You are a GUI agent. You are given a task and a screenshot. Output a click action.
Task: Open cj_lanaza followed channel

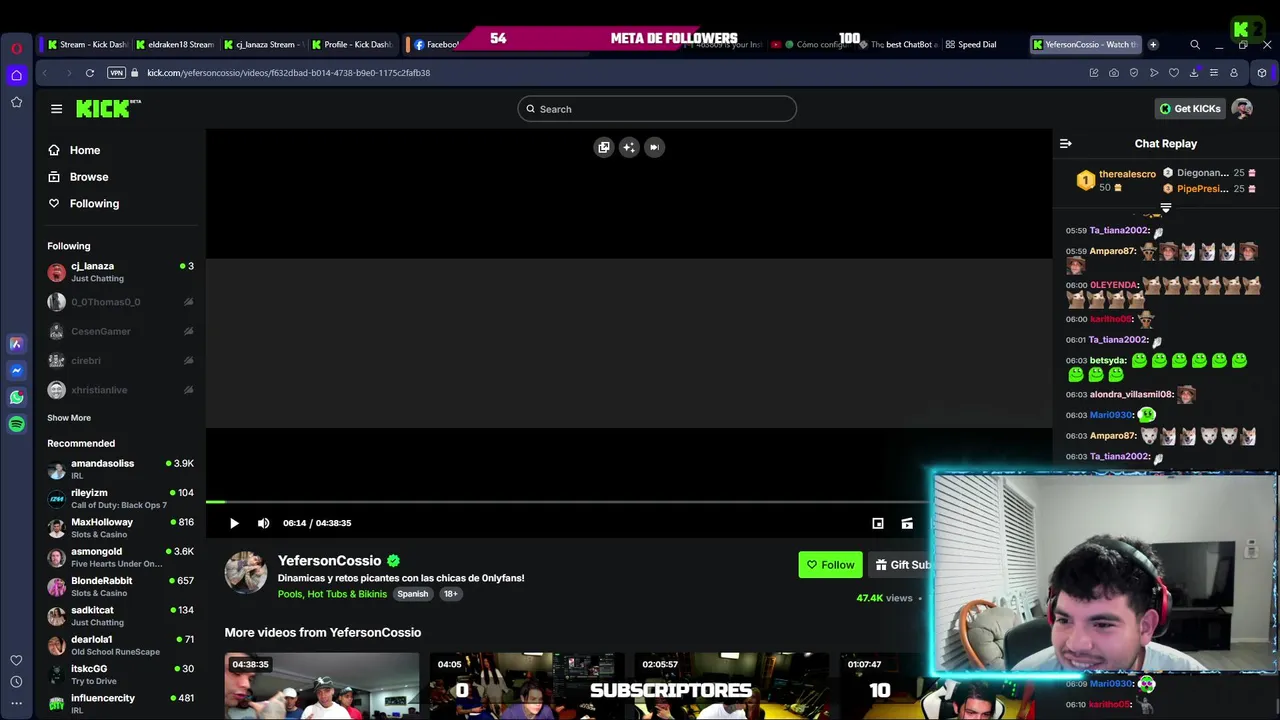(120, 272)
